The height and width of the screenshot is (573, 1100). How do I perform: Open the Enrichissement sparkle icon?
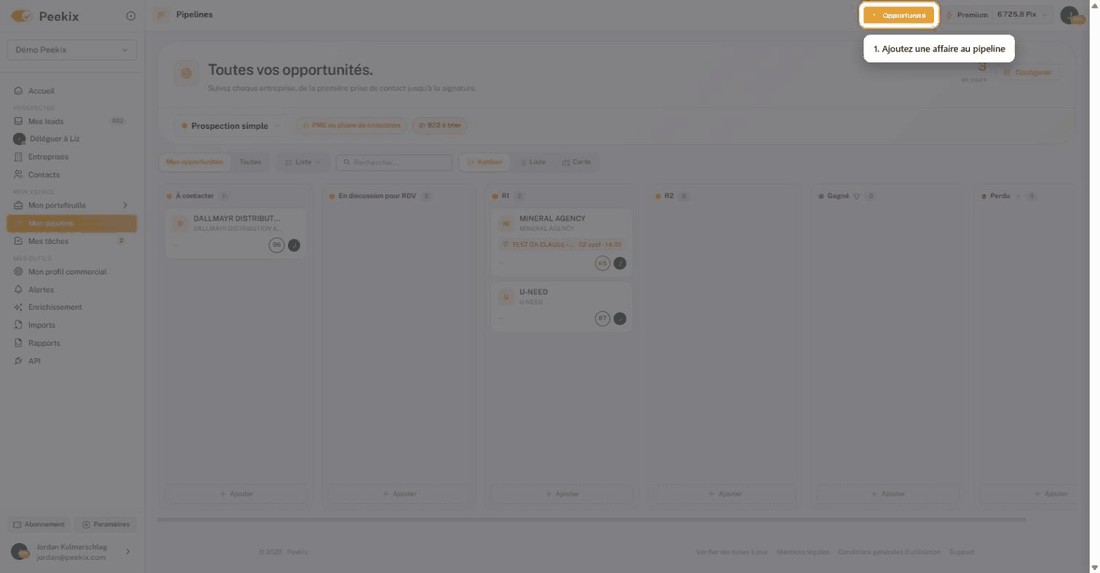click(18, 307)
